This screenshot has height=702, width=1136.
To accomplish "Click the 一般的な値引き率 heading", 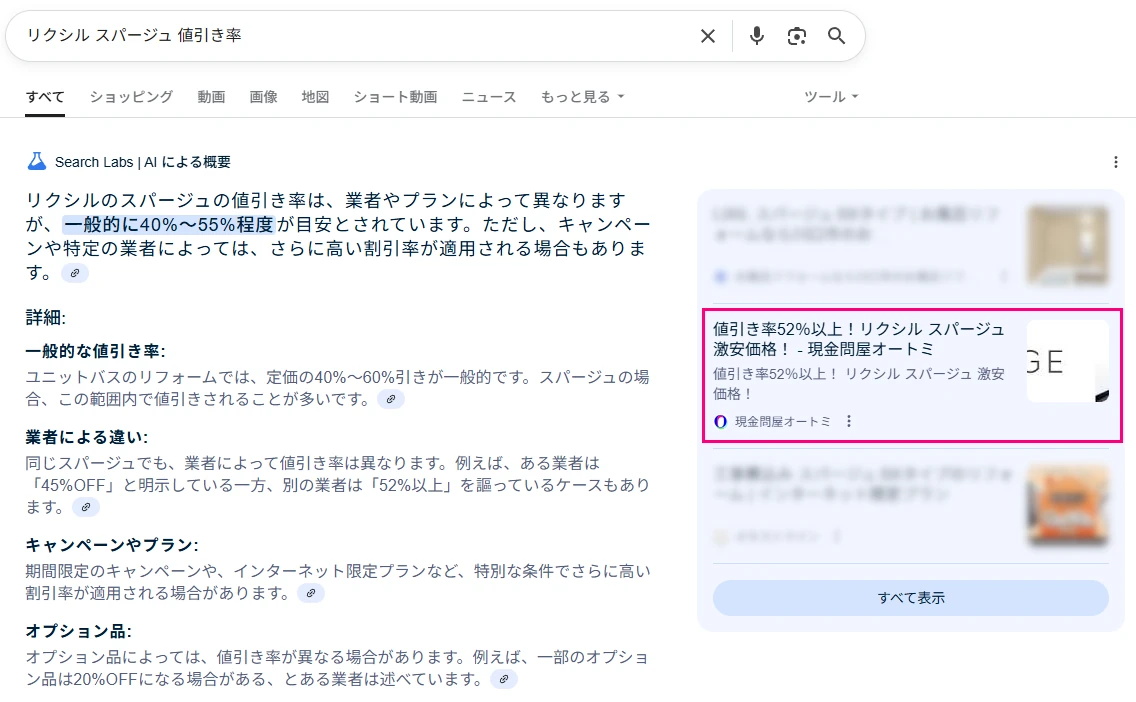I will pyautogui.click(x=96, y=351).
